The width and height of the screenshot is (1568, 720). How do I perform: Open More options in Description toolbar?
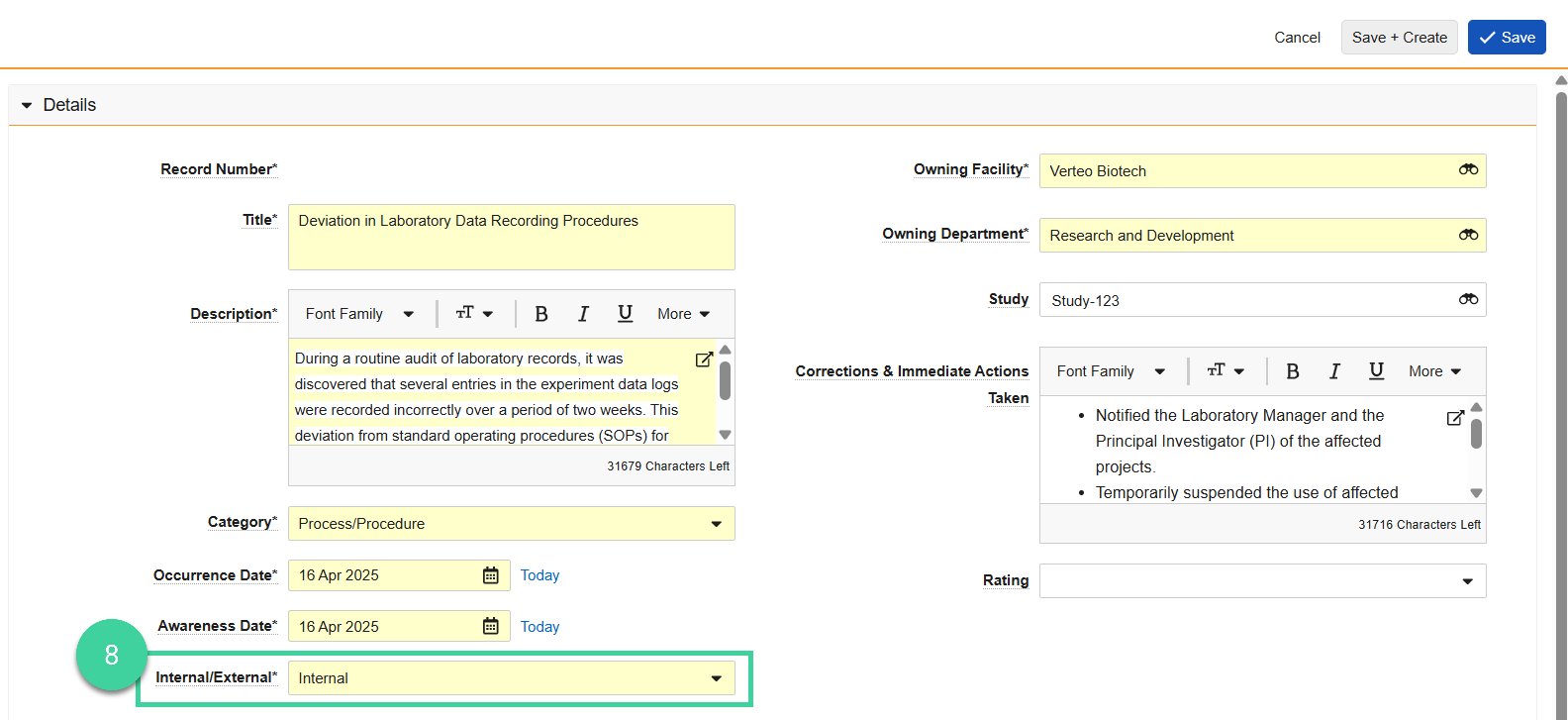tap(683, 314)
